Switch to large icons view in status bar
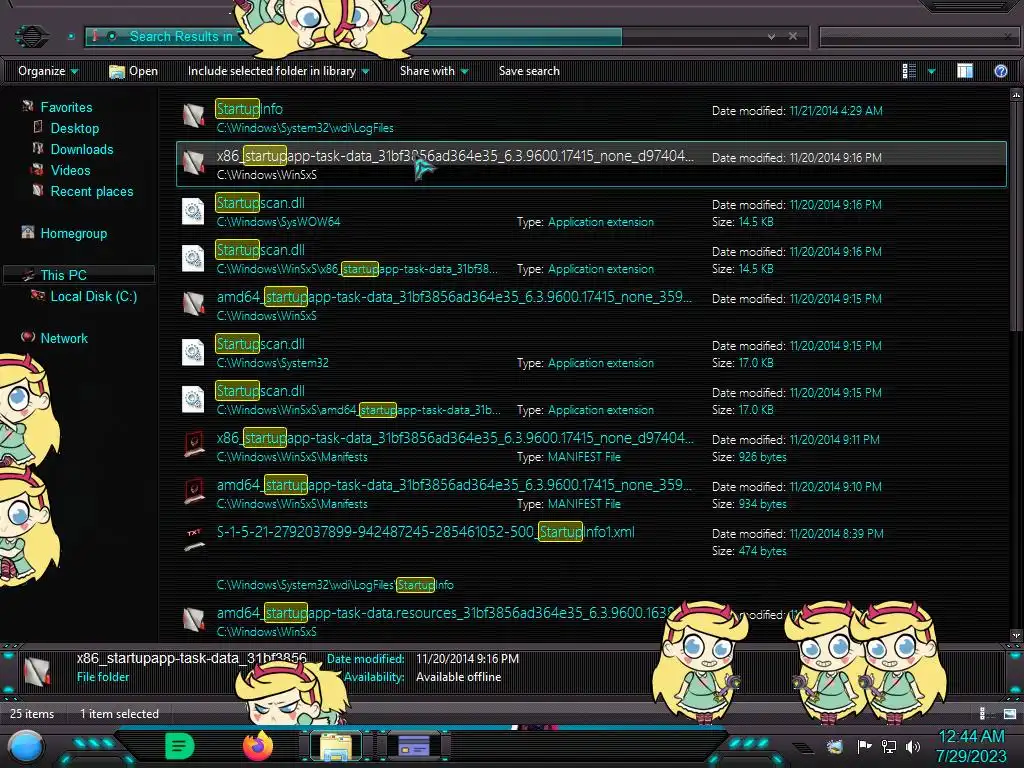The image size is (1024, 768). (x=1010, y=713)
